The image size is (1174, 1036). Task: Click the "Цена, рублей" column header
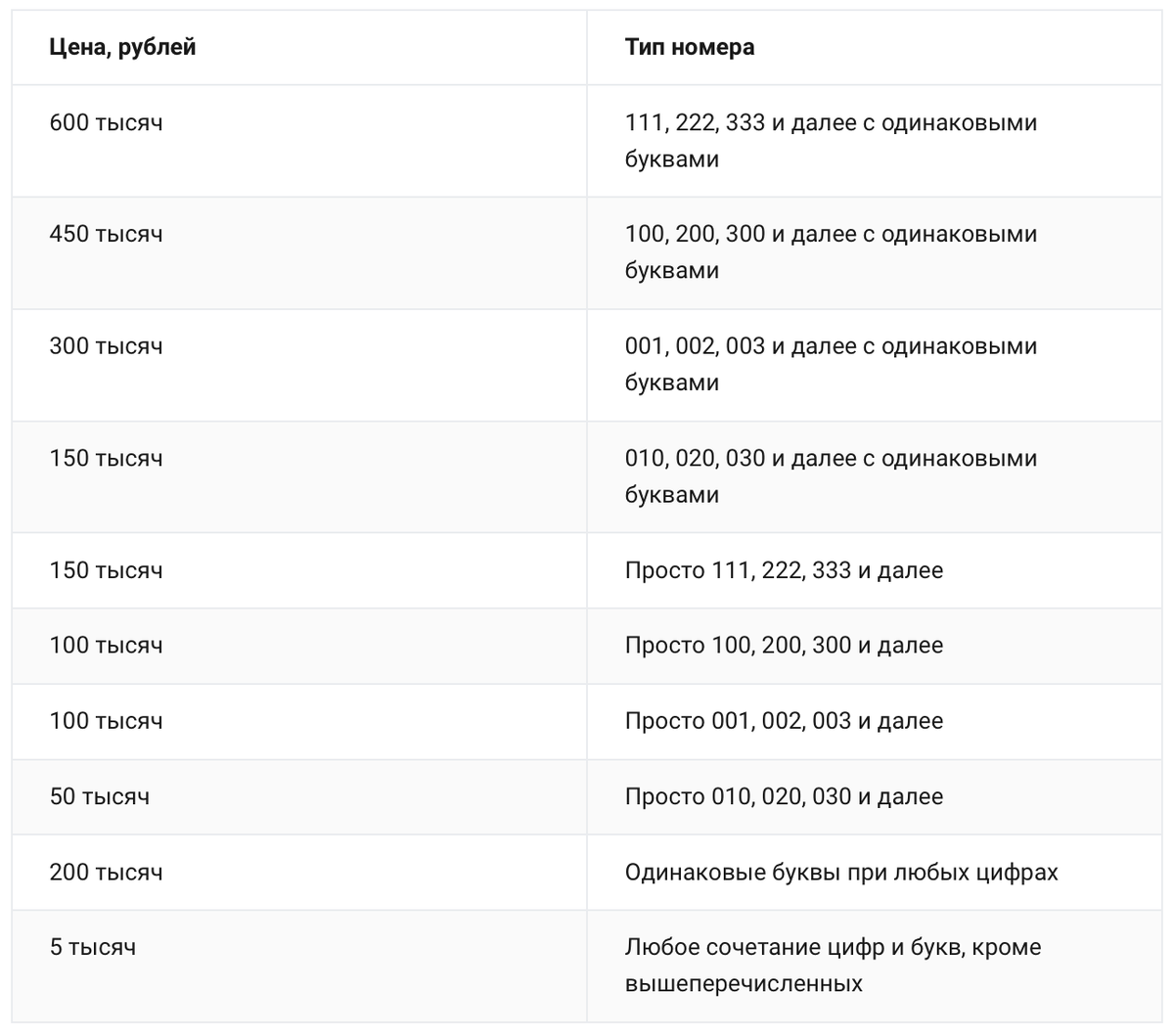pos(122,47)
